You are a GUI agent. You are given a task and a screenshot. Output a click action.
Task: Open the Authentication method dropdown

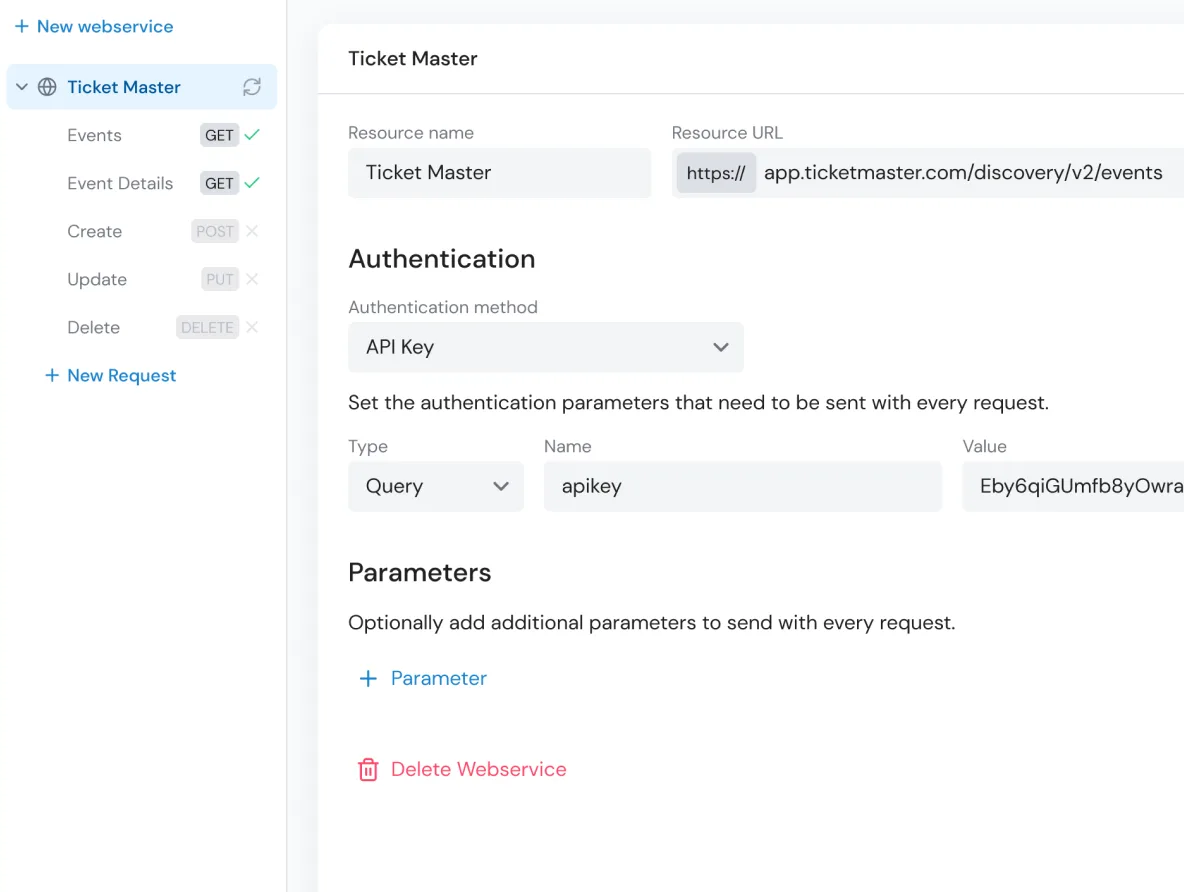[545, 347]
